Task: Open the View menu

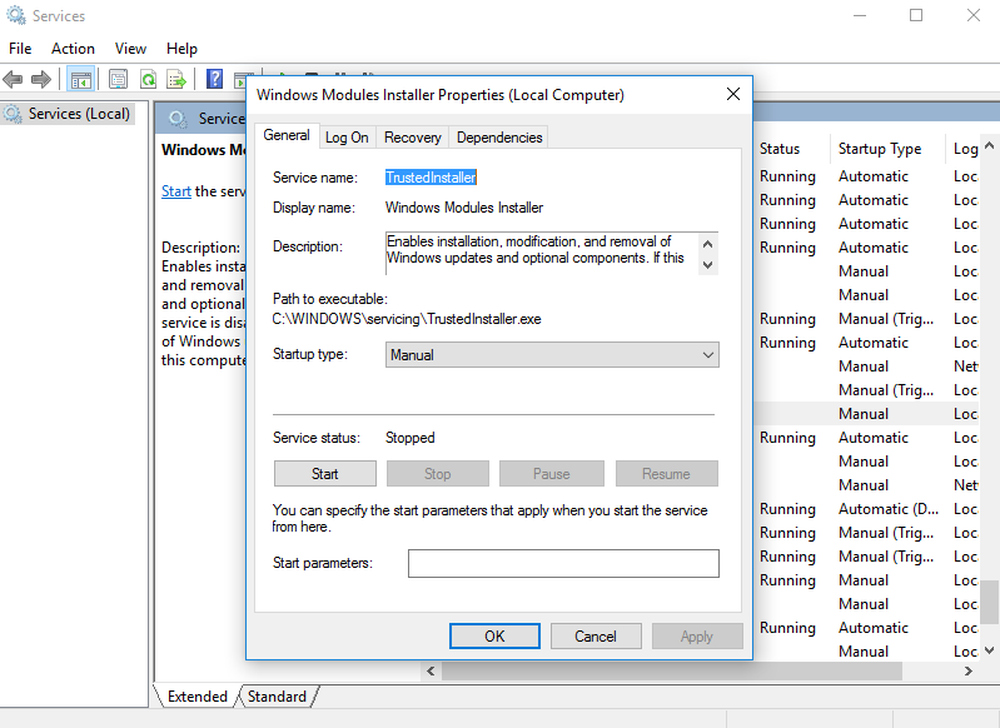Action: point(130,48)
